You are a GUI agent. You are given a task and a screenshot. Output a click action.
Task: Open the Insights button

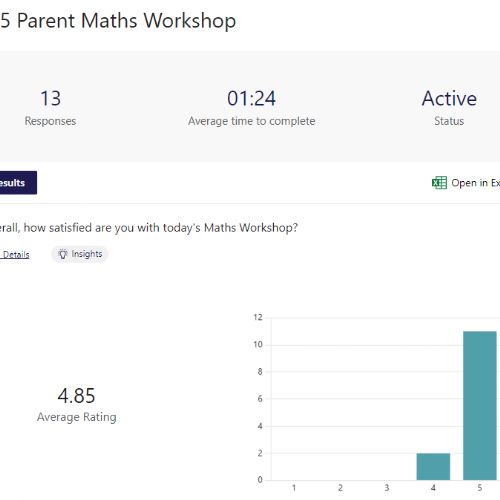coord(79,254)
